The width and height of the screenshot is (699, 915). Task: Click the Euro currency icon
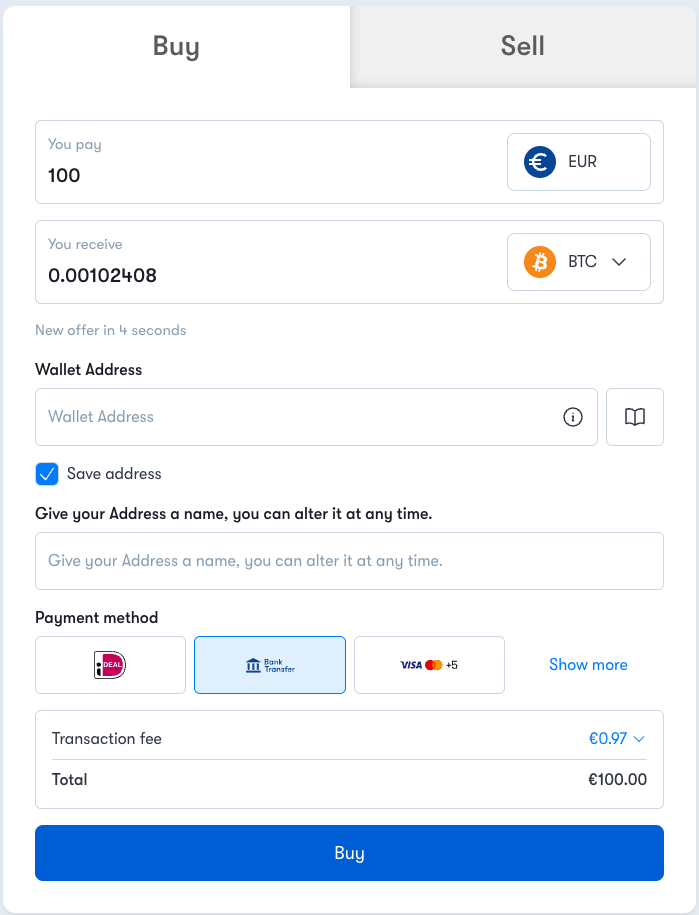(x=540, y=162)
